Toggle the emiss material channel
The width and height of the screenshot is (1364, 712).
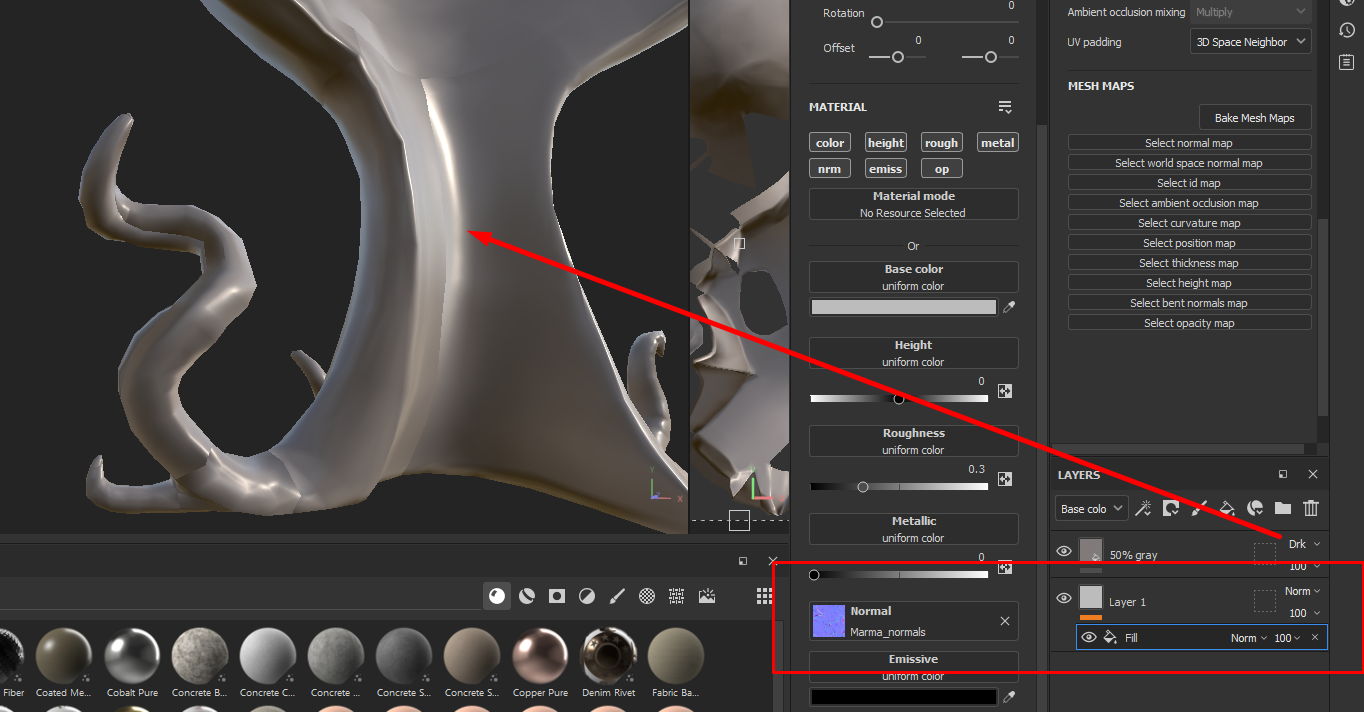(x=886, y=169)
